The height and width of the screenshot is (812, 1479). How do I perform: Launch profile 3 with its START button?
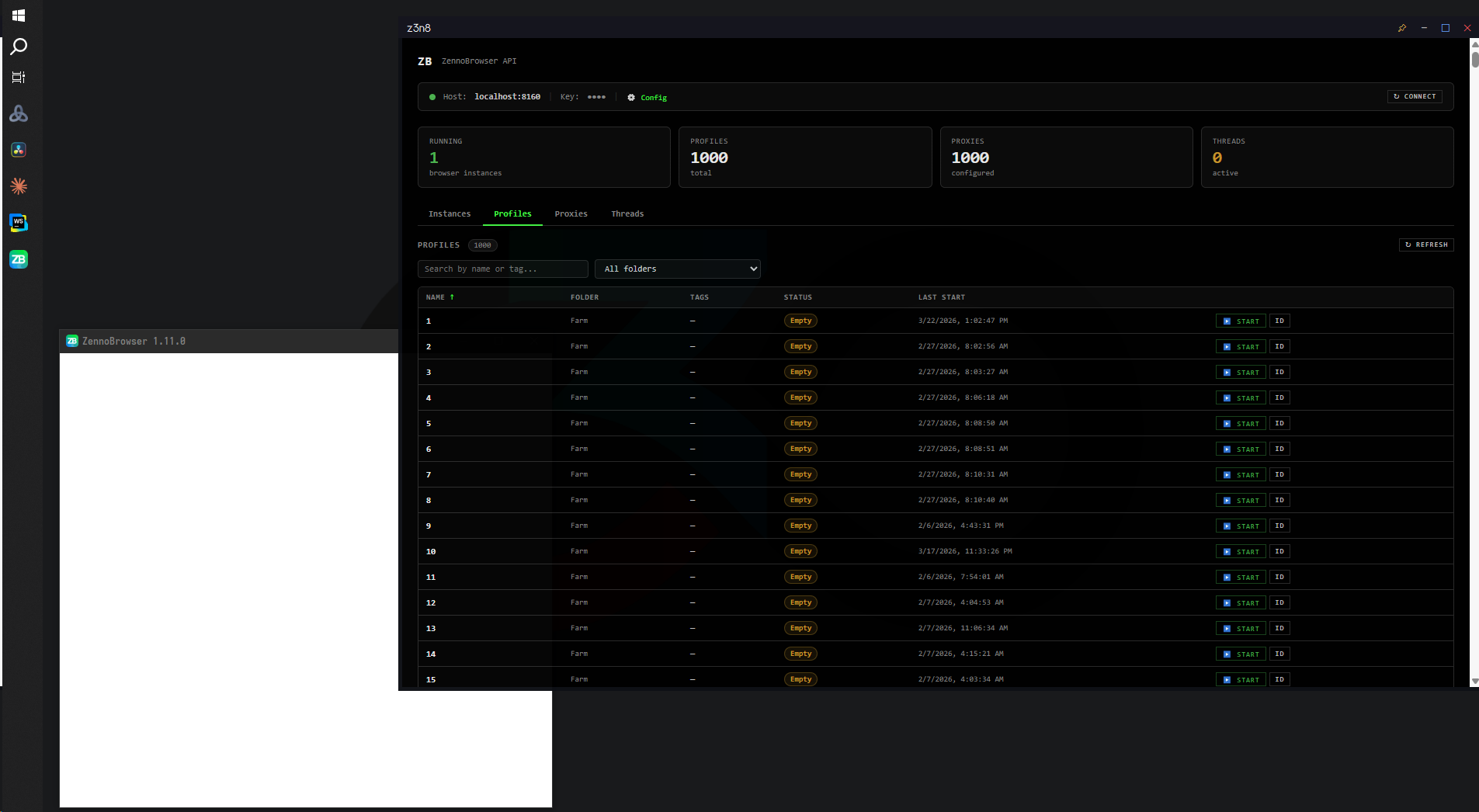click(x=1241, y=372)
